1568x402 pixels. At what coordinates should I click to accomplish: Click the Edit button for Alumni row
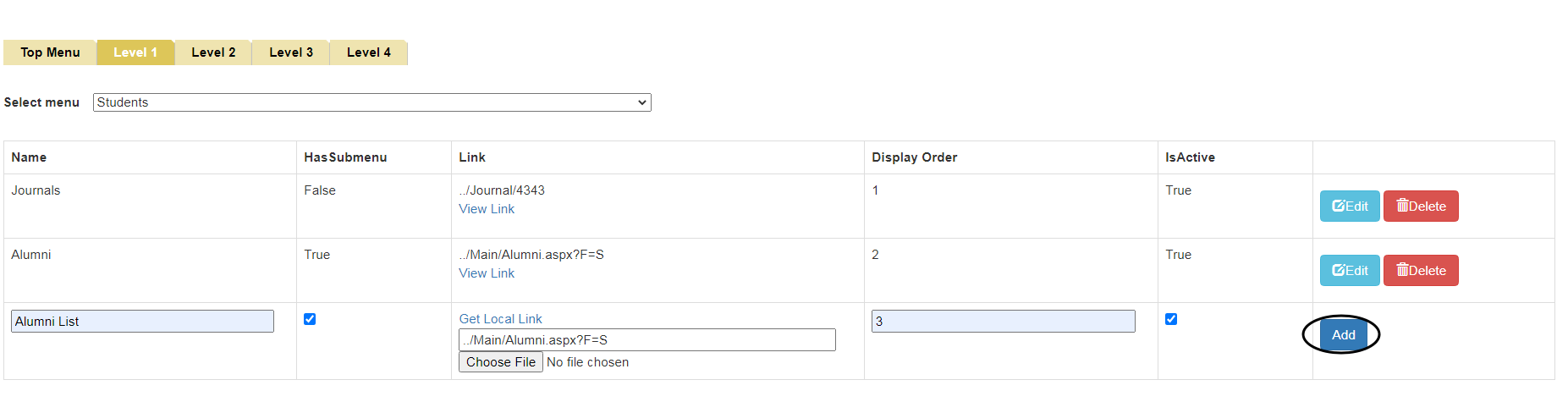pyautogui.click(x=1349, y=270)
